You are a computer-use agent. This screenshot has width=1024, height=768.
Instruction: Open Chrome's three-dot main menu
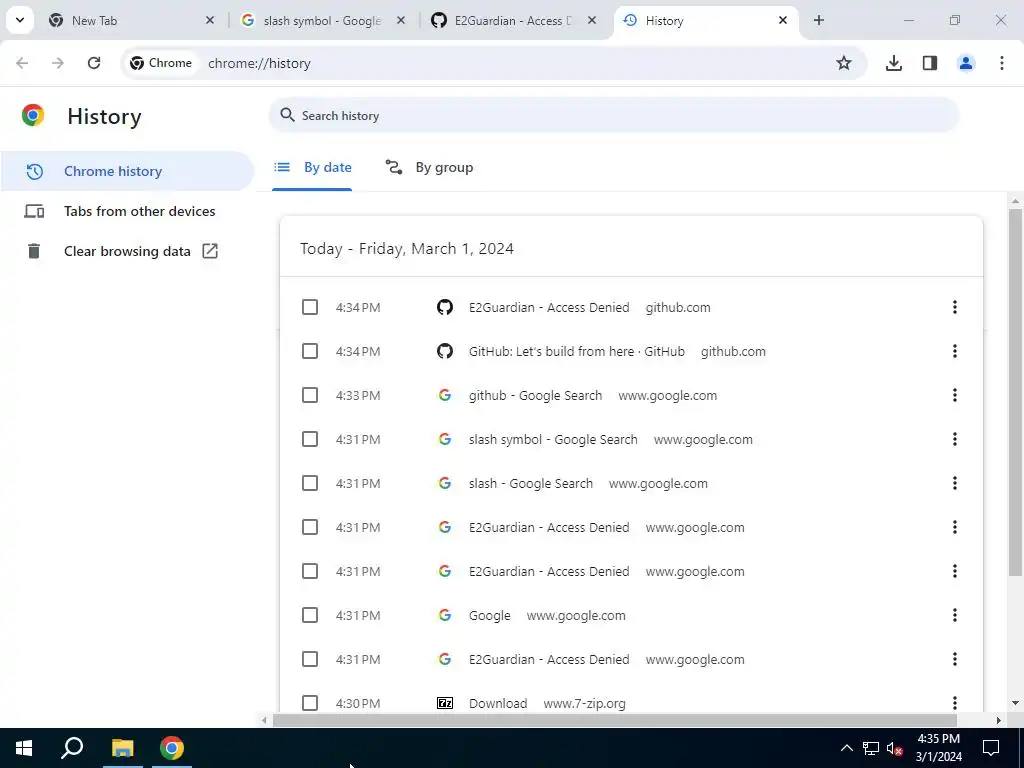(1002, 63)
